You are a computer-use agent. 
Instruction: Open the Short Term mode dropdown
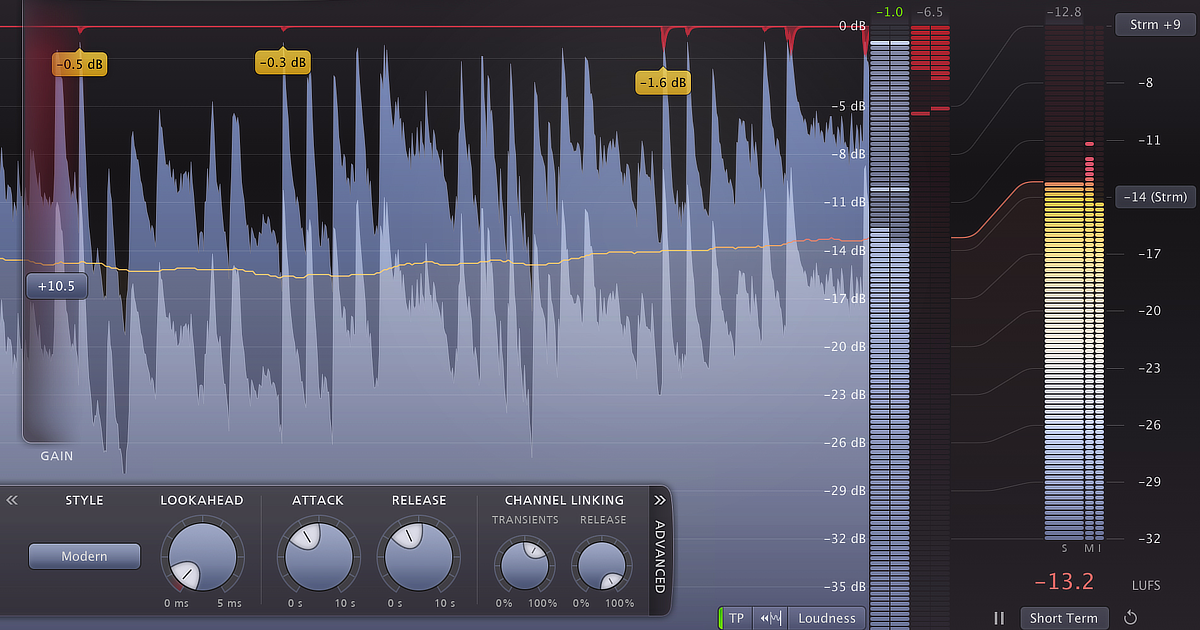point(1065,618)
